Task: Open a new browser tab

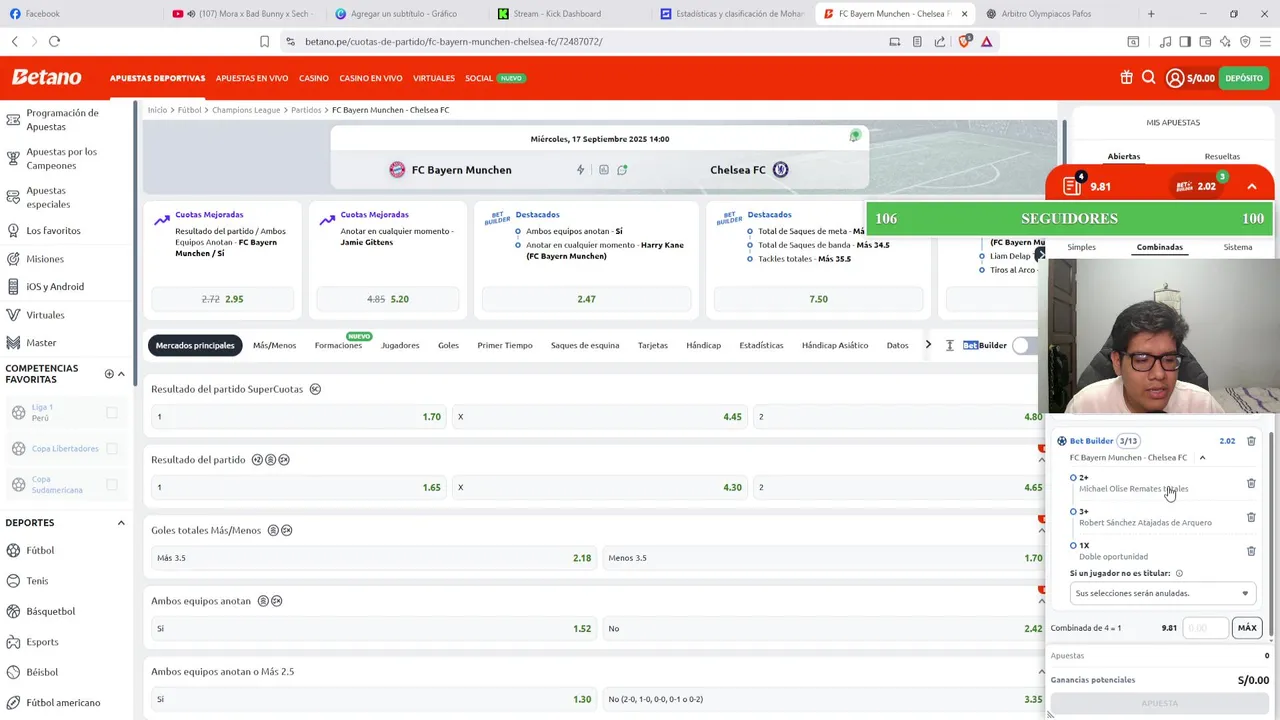Action: [1151, 14]
